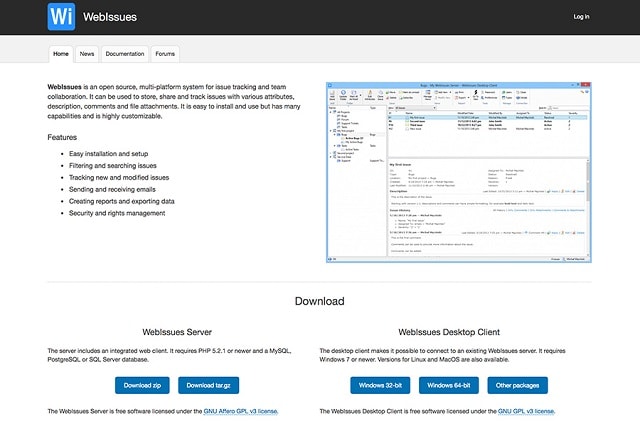The image size is (640, 426).
Task: Follow the GNU Affero GPL v3 license link
Action: click(241, 411)
